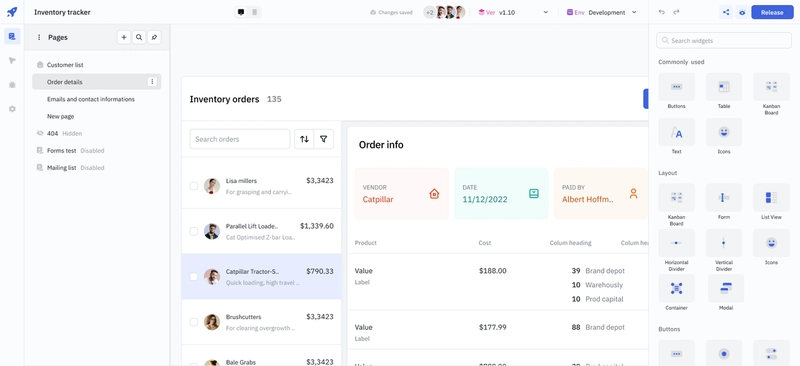Click the undo arrow icon
This screenshot has width=800, height=366.
click(662, 12)
